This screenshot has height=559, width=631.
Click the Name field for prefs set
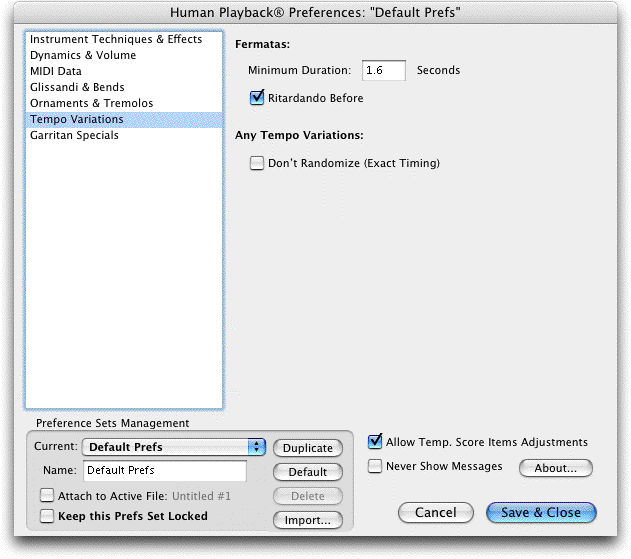click(165, 470)
